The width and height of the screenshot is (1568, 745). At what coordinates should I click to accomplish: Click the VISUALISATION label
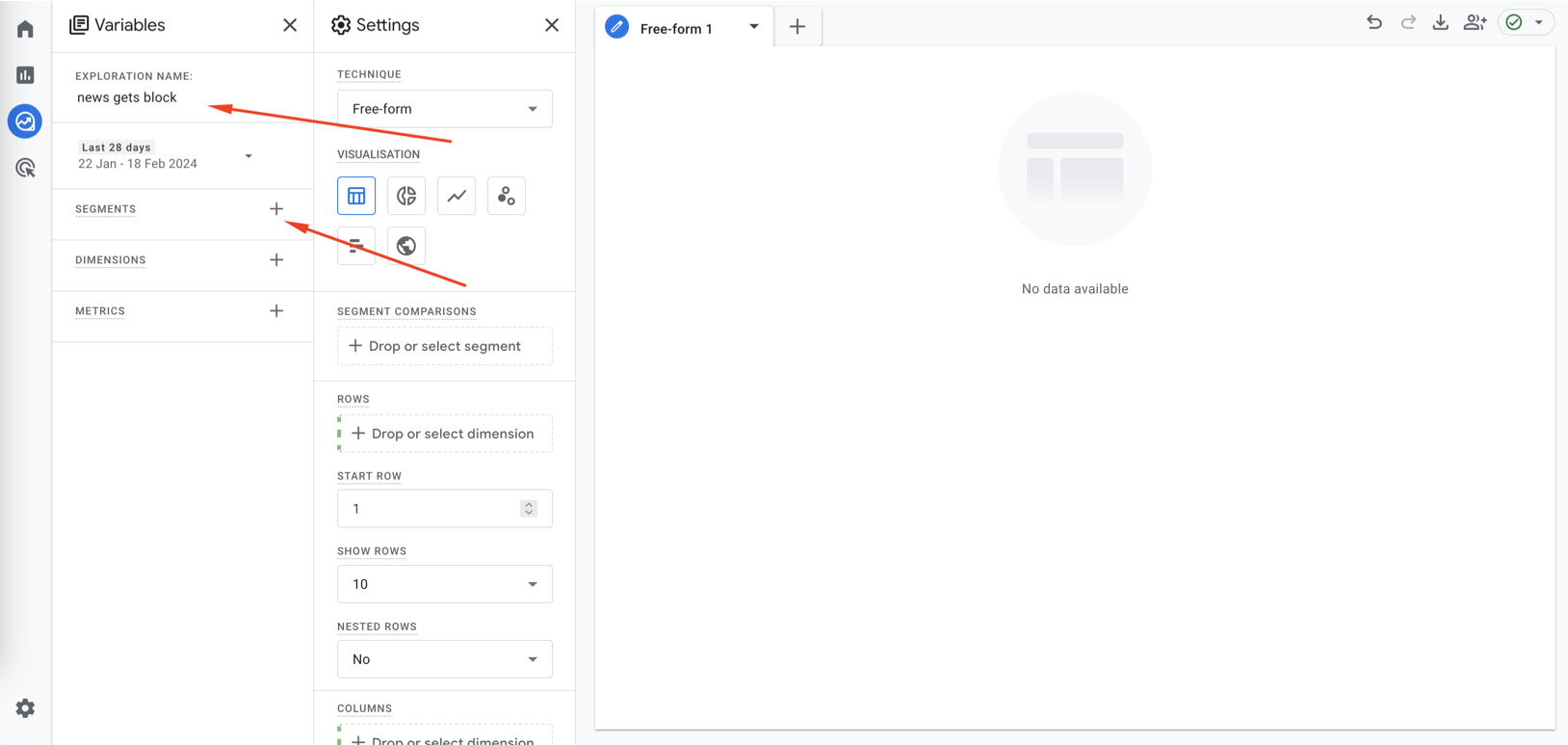pos(379,154)
